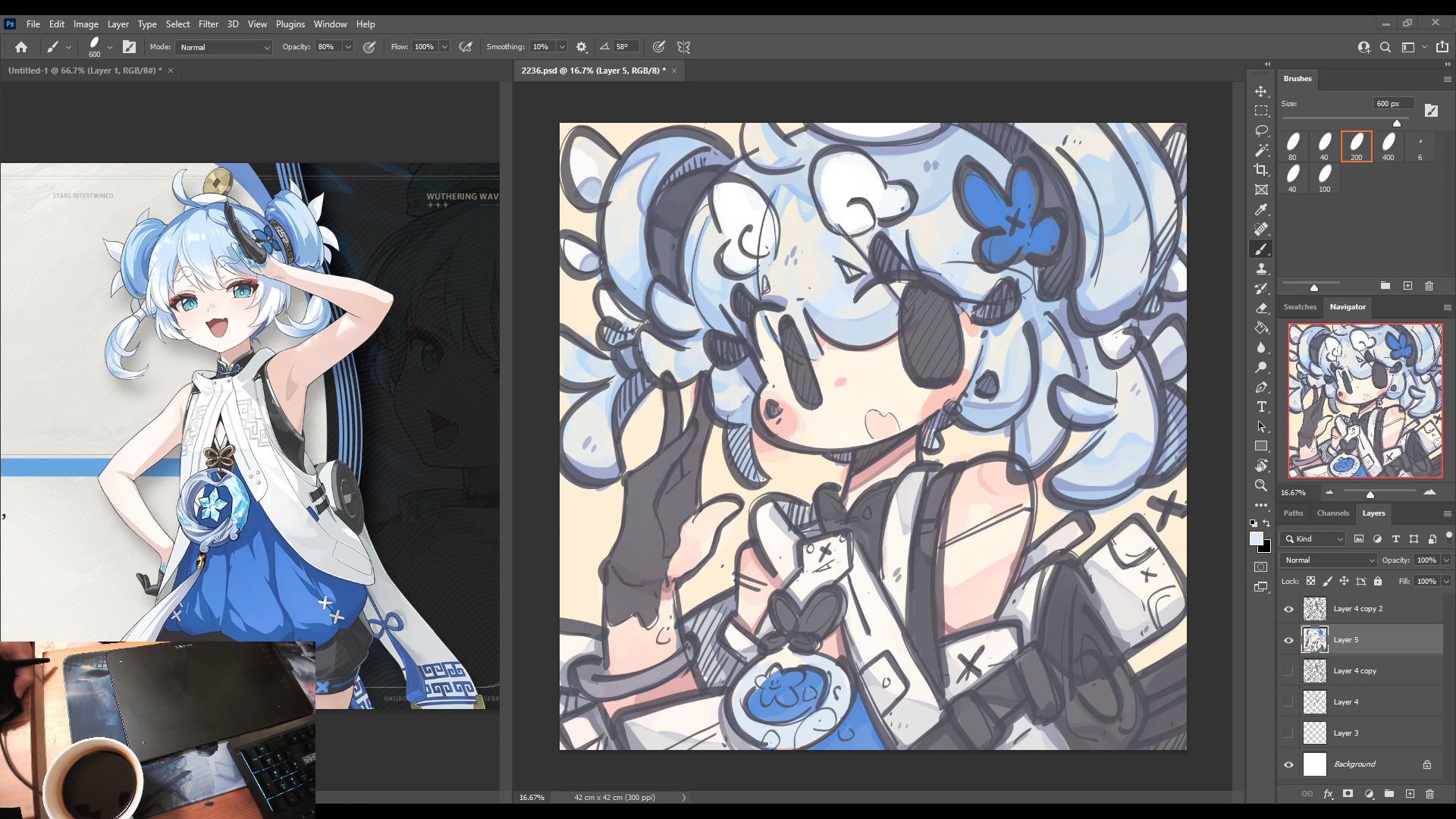The width and height of the screenshot is (1456, 819).
Task: Click the brush Size input field
Action: pos(1393,104)
